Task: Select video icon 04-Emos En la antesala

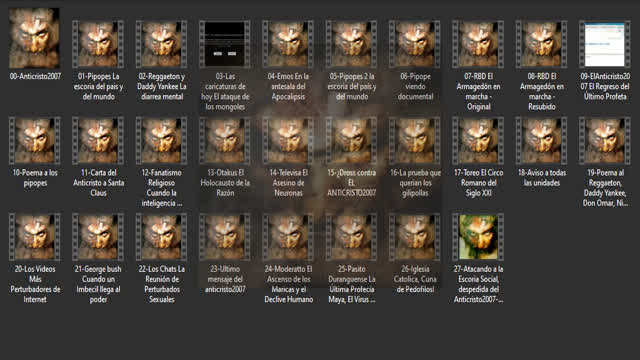Action: [x=288, y=44]
